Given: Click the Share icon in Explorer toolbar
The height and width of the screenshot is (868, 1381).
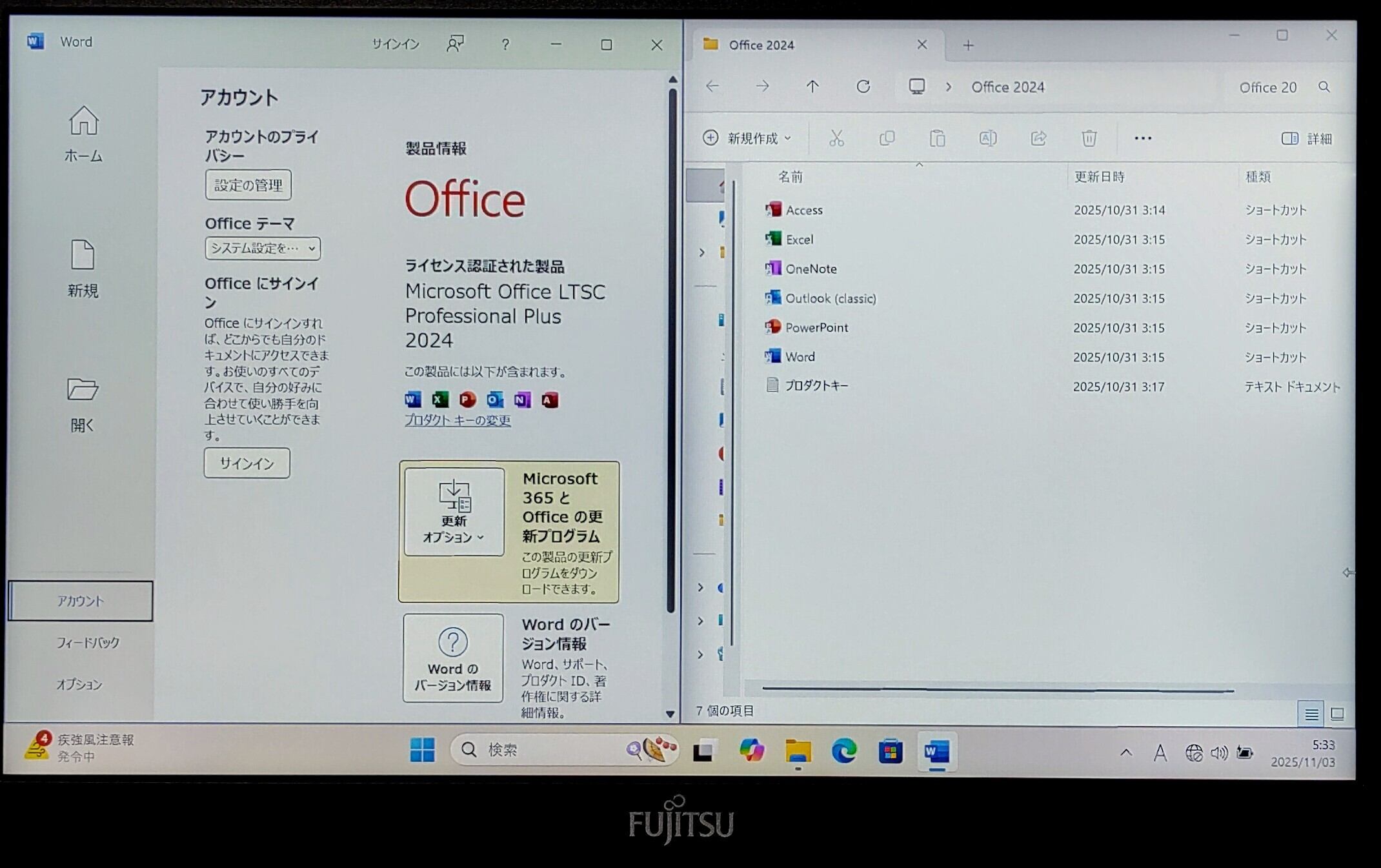Looking at the screenshot, I should coord(1038,138).
